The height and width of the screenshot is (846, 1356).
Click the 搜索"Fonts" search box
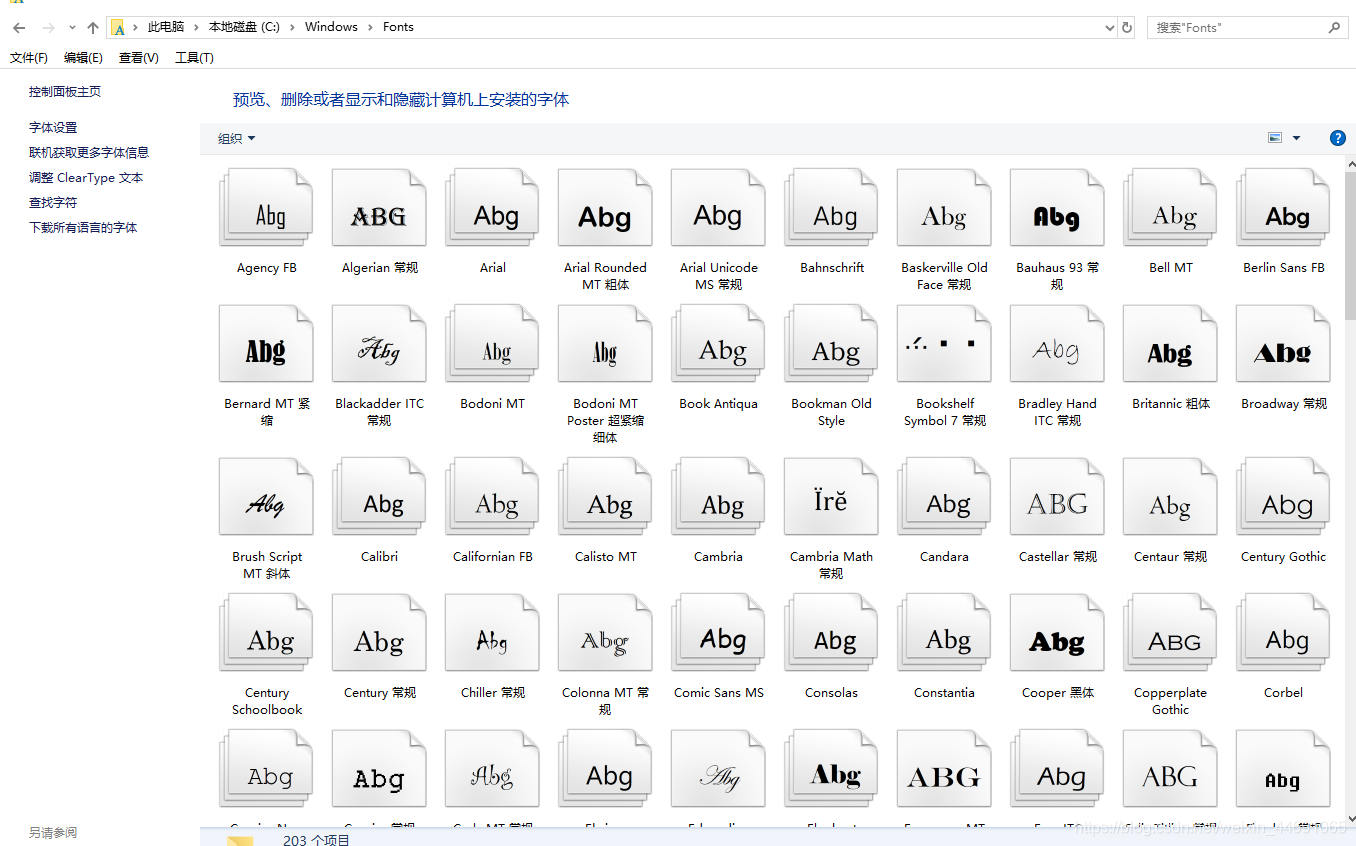[x=1247, y=28]
